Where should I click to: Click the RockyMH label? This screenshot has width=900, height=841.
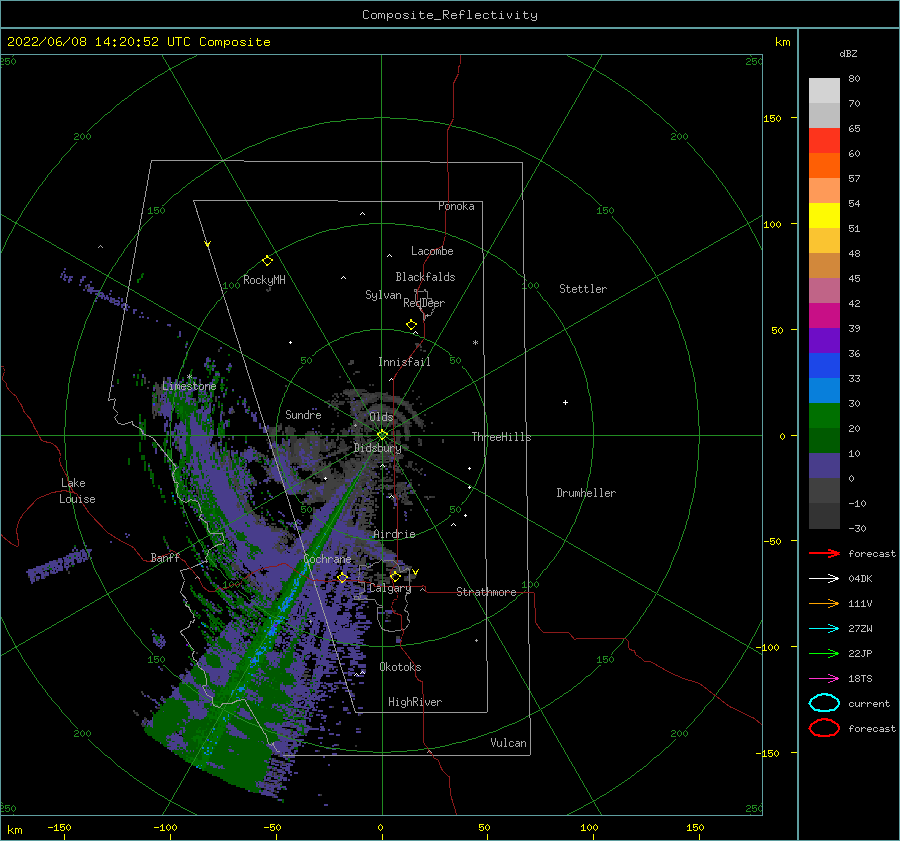point(264,280)
